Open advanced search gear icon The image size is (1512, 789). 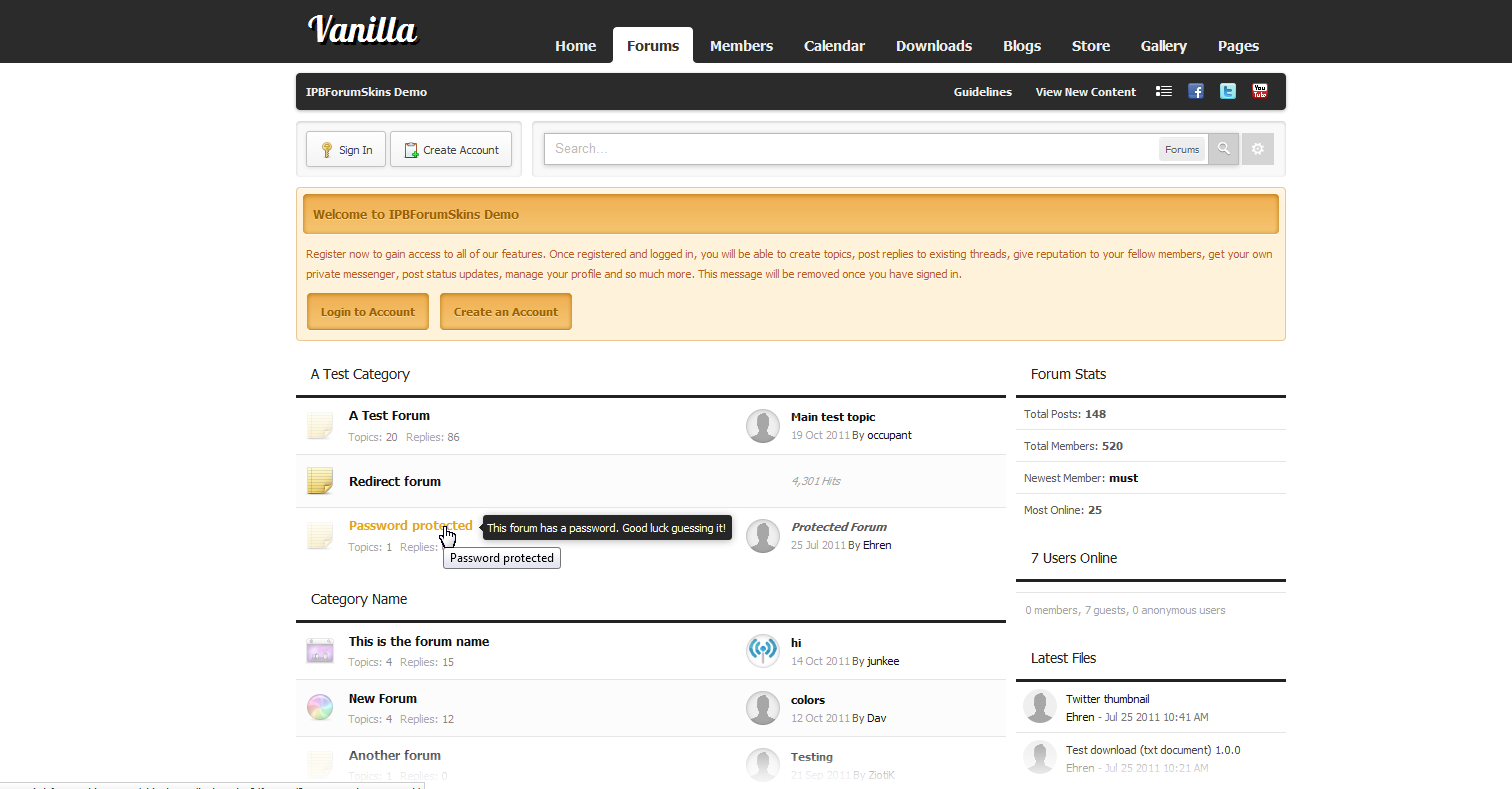[x=1258, y=149]
